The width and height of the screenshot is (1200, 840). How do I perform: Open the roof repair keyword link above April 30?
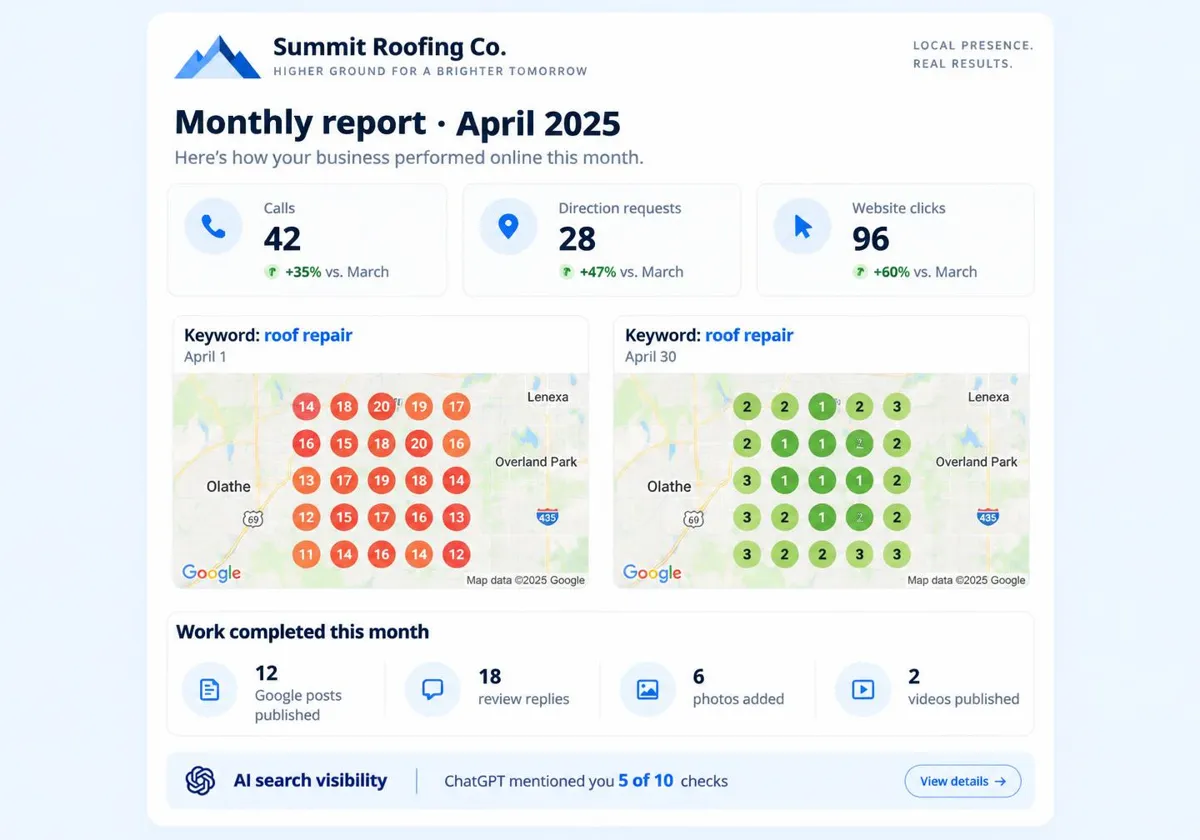(x=749, y=335)
